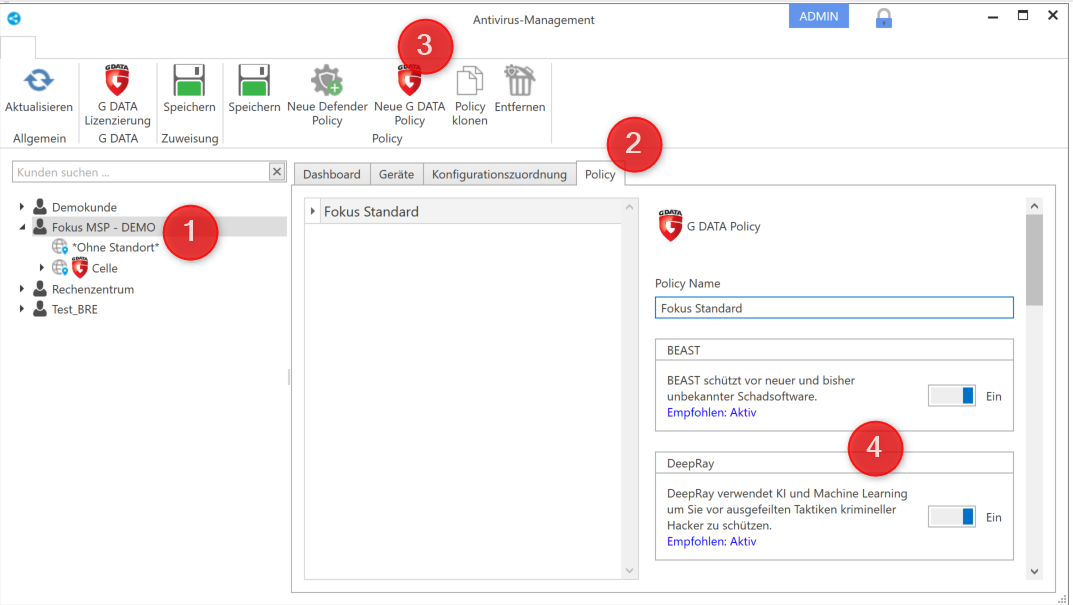Click the BEAST description text
The height and width of the screenshot is (605, 1073).
pyautogui.click(x=761, y=388)
